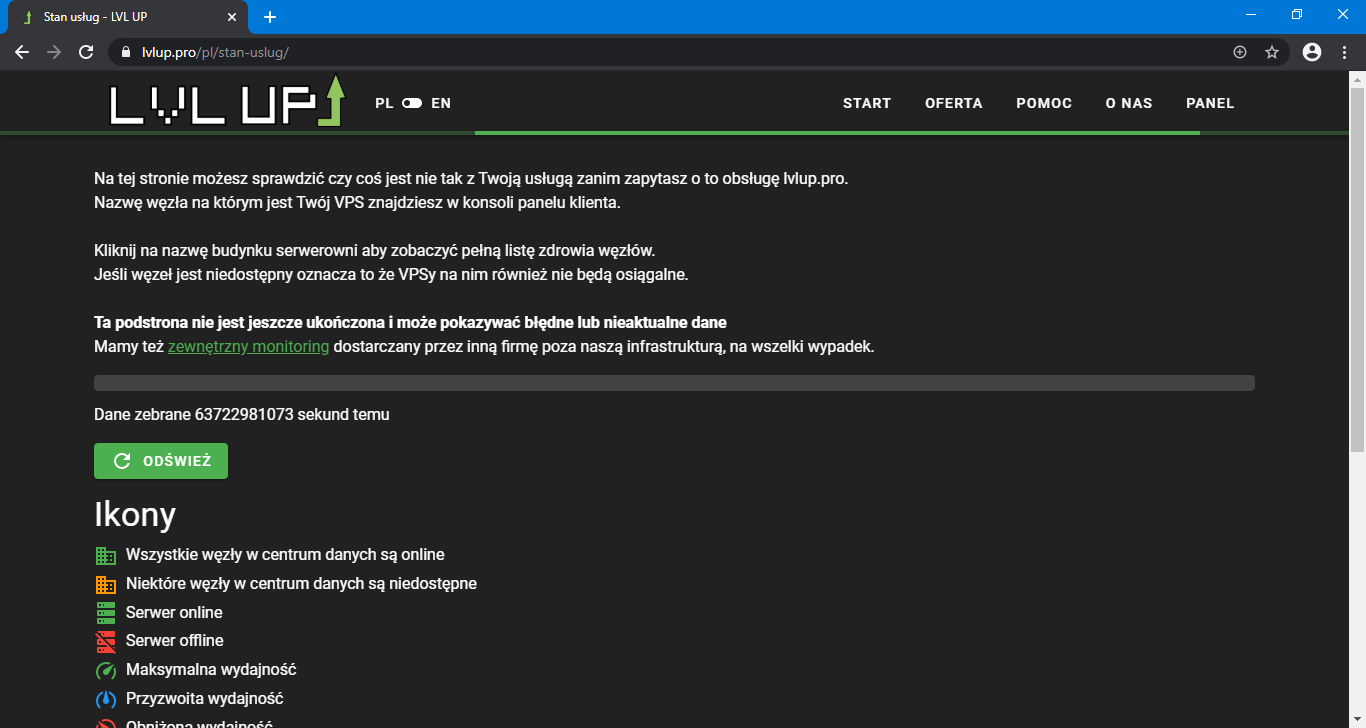
Task: Follow the zewnętrzny monitoring link
Action: [x=248, y=347]
